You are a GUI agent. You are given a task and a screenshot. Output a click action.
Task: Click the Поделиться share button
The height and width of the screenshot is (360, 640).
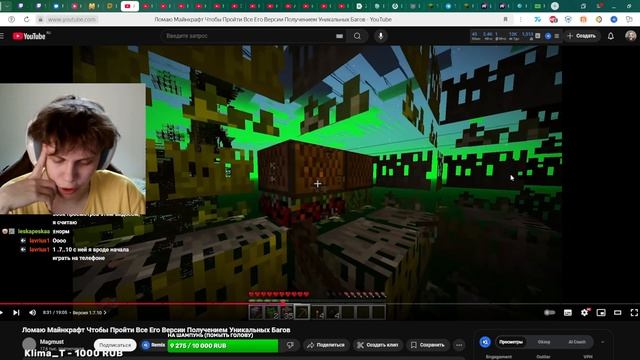click(326, 345)
